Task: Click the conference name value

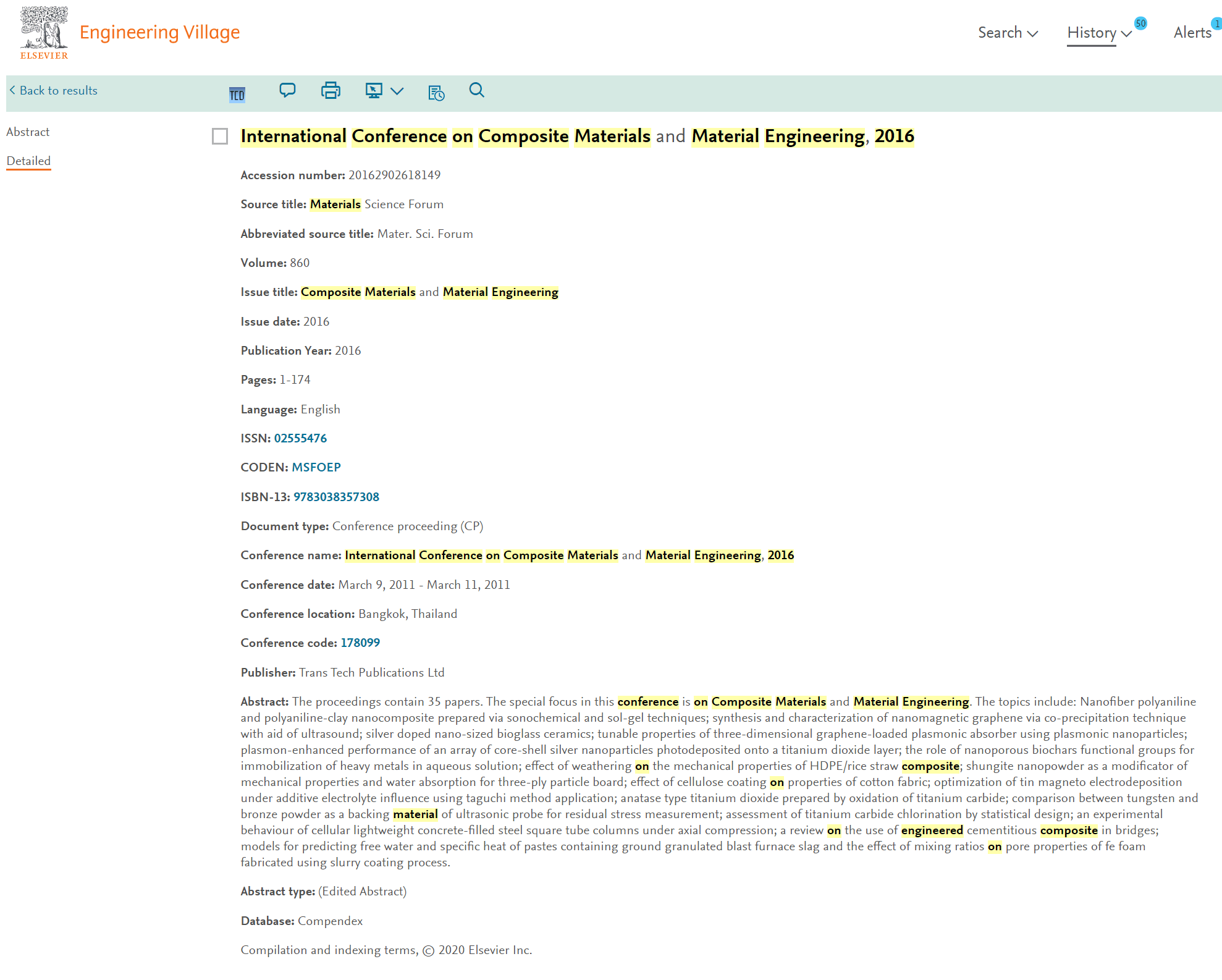Action: (x=569, y=555)
